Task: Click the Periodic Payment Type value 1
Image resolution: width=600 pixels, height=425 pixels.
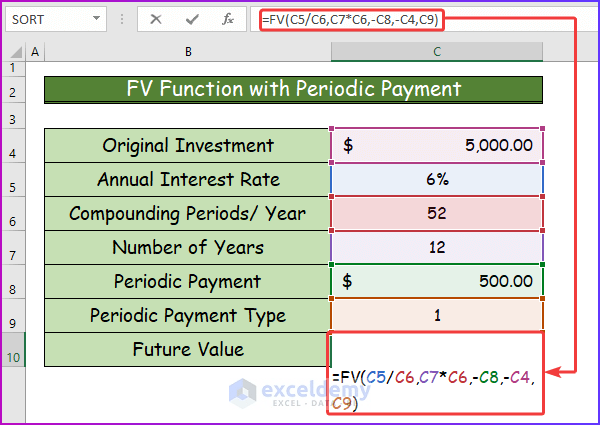Action: (x=437, y=316)
